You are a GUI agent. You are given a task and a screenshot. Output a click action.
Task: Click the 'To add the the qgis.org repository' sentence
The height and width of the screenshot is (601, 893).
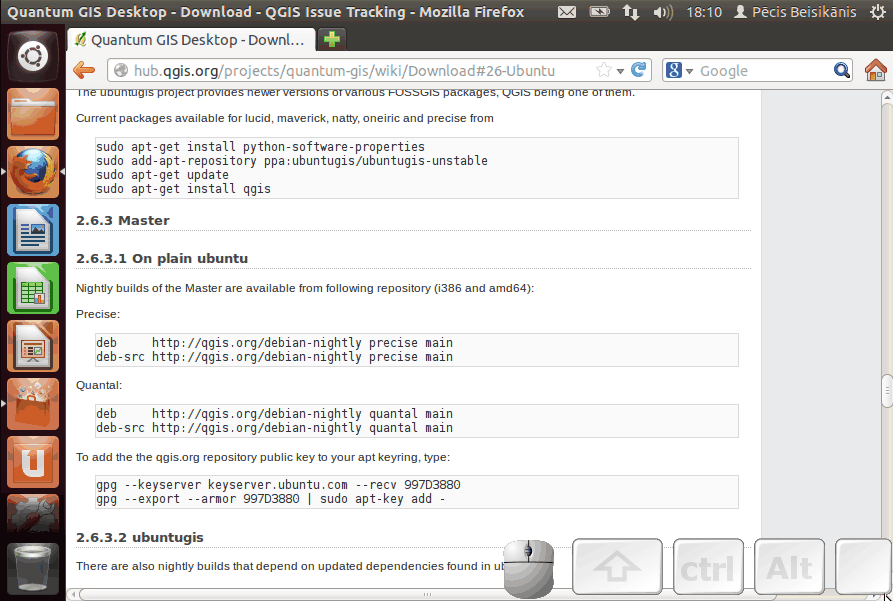263,457
